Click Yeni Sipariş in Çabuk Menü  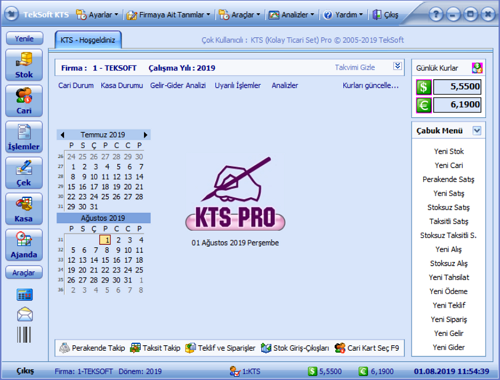(449, 319)
